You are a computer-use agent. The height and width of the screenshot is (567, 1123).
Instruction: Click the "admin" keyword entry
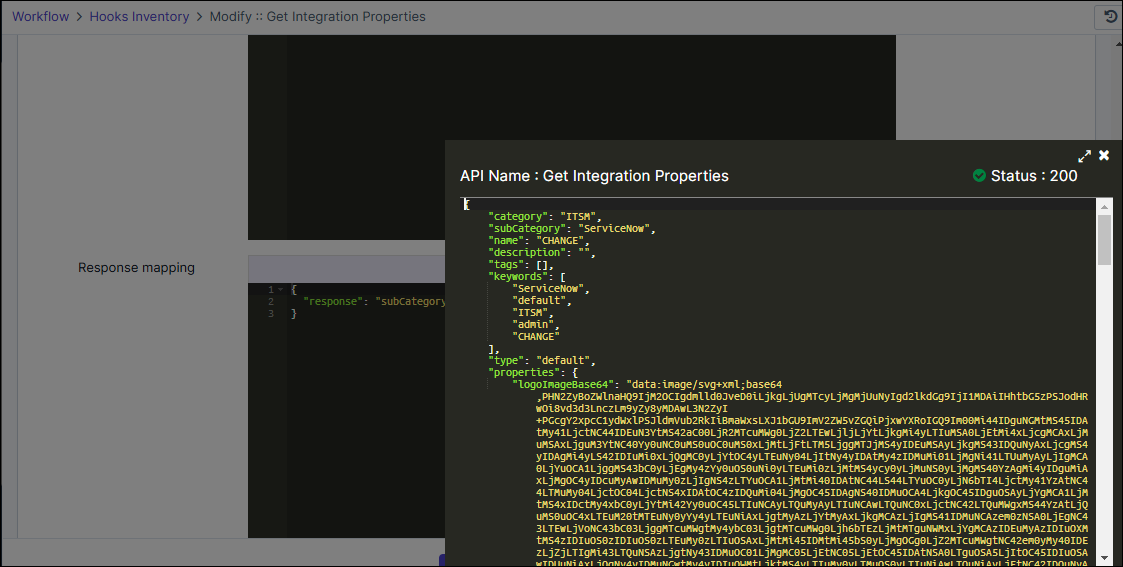536,325
